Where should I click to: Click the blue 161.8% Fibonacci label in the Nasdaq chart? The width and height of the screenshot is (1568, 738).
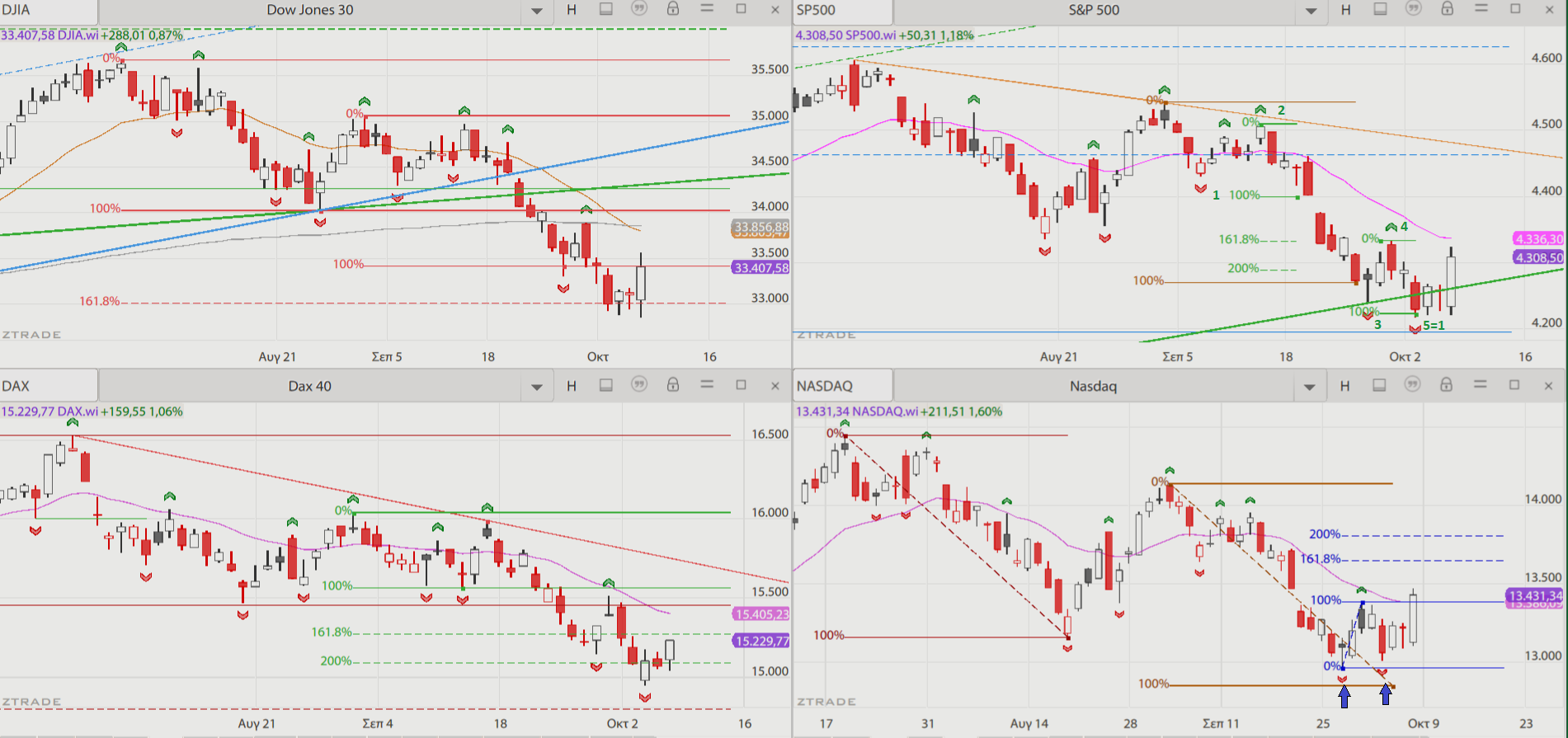1320,558
